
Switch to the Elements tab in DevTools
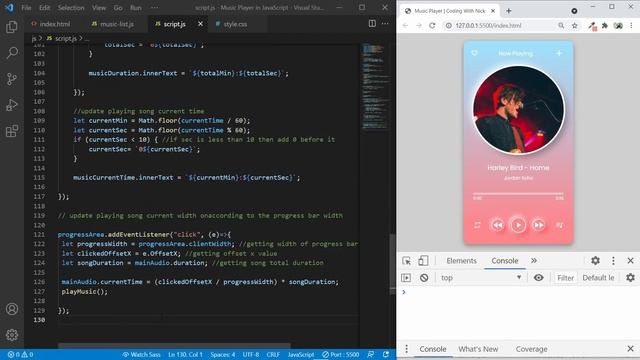pos(461,260)
